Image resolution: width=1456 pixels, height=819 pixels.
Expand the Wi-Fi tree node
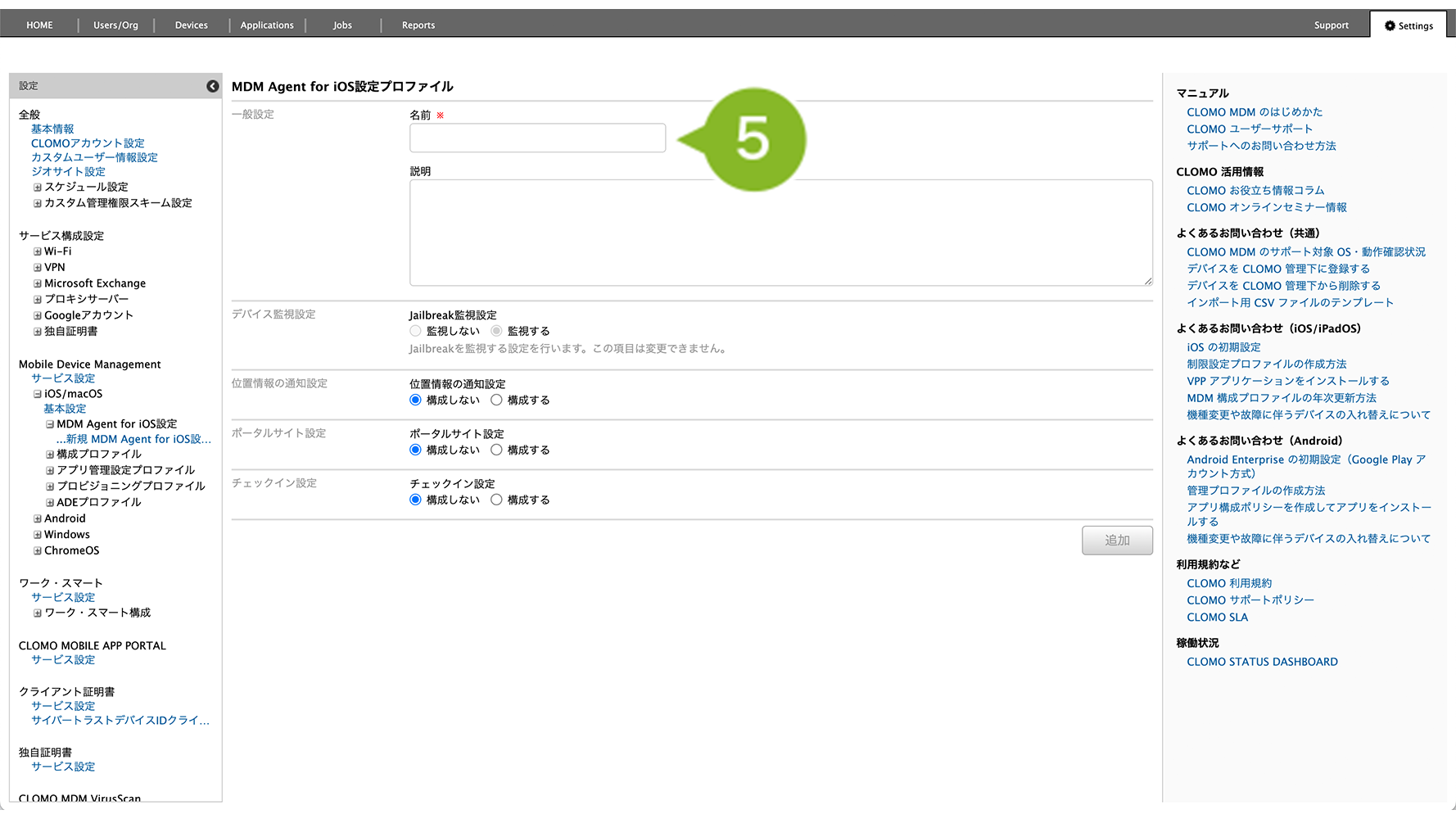click(38, 251)
